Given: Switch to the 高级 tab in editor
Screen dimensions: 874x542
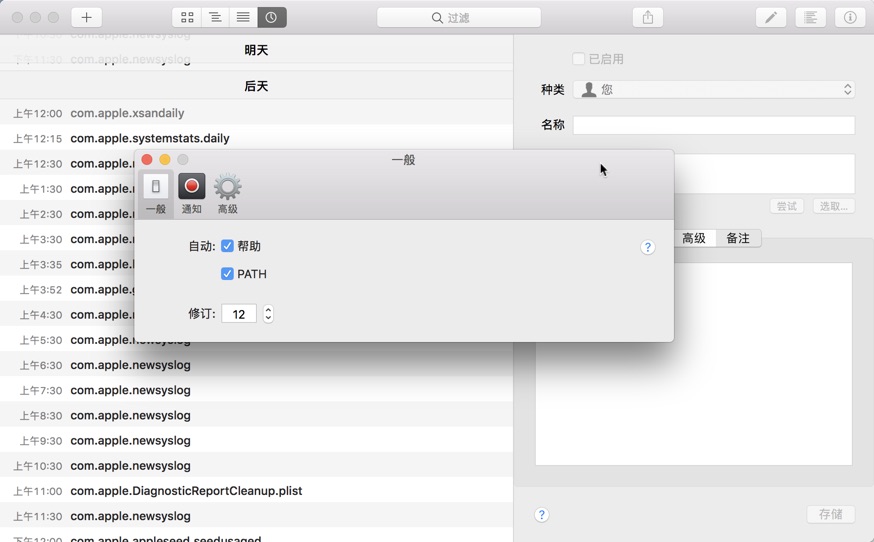Looking at the screenshot, I should [694, 238].
